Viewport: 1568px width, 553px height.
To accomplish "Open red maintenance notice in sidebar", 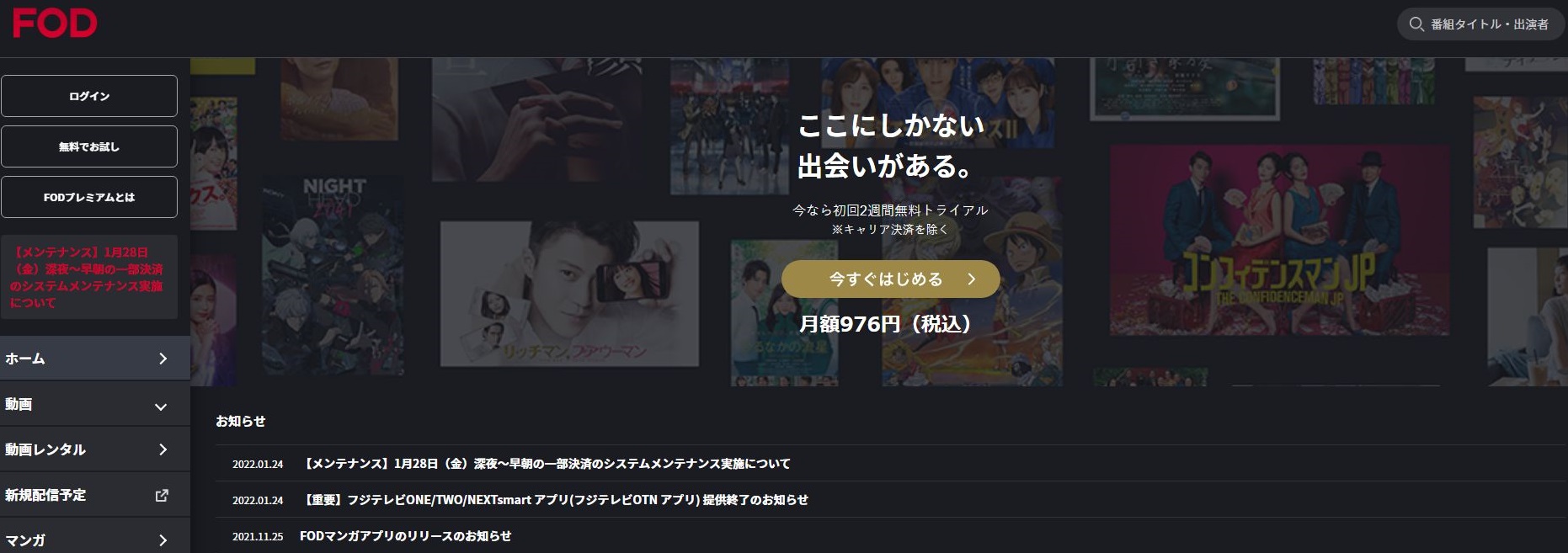I will point(89,277).
